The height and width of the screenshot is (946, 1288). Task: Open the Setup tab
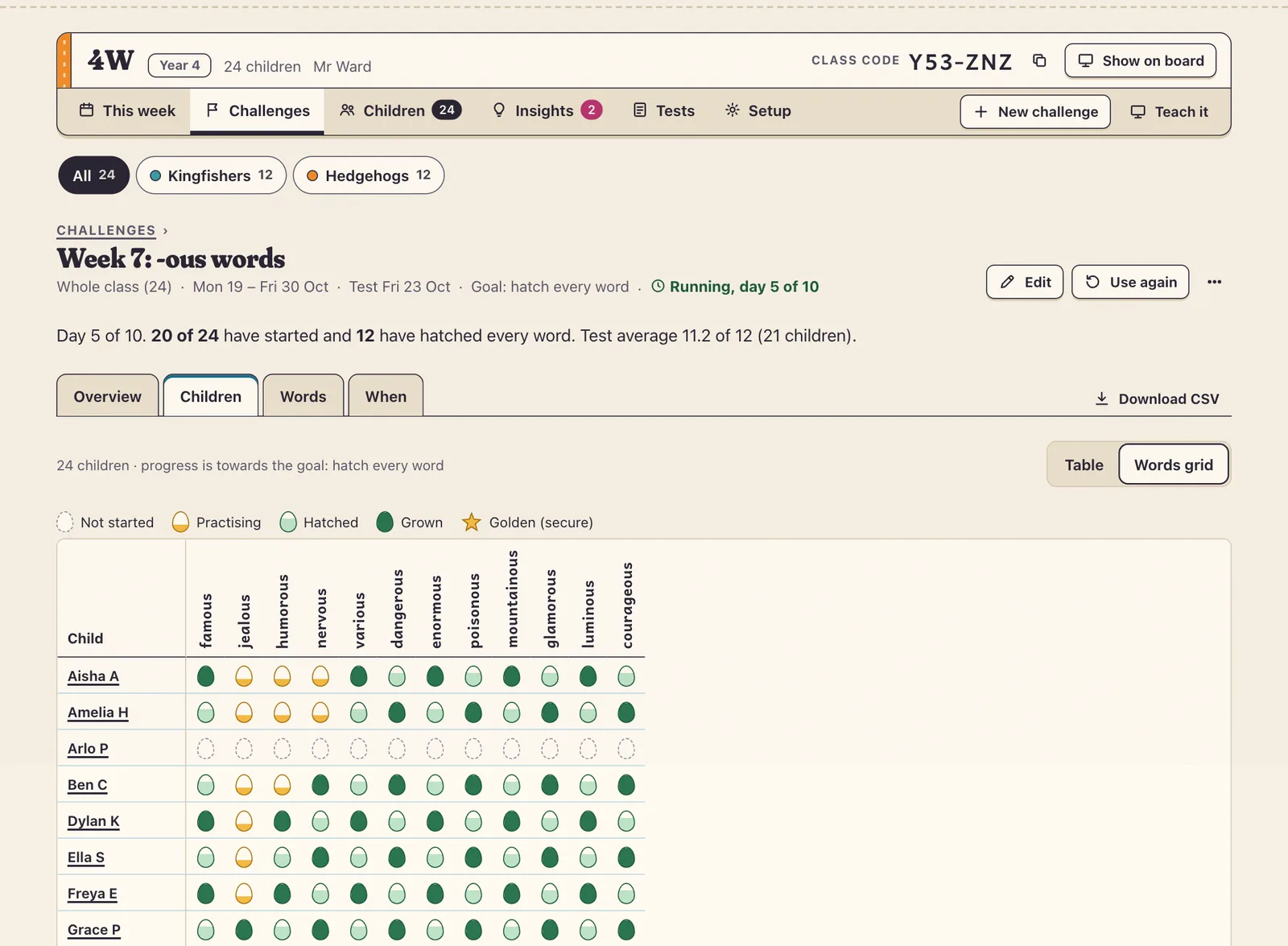(x=758, y=111)
